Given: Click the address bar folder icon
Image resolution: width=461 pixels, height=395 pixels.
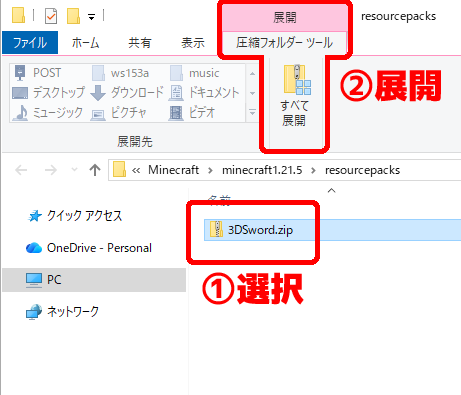Looking at the screenshot, I should 119,169.
